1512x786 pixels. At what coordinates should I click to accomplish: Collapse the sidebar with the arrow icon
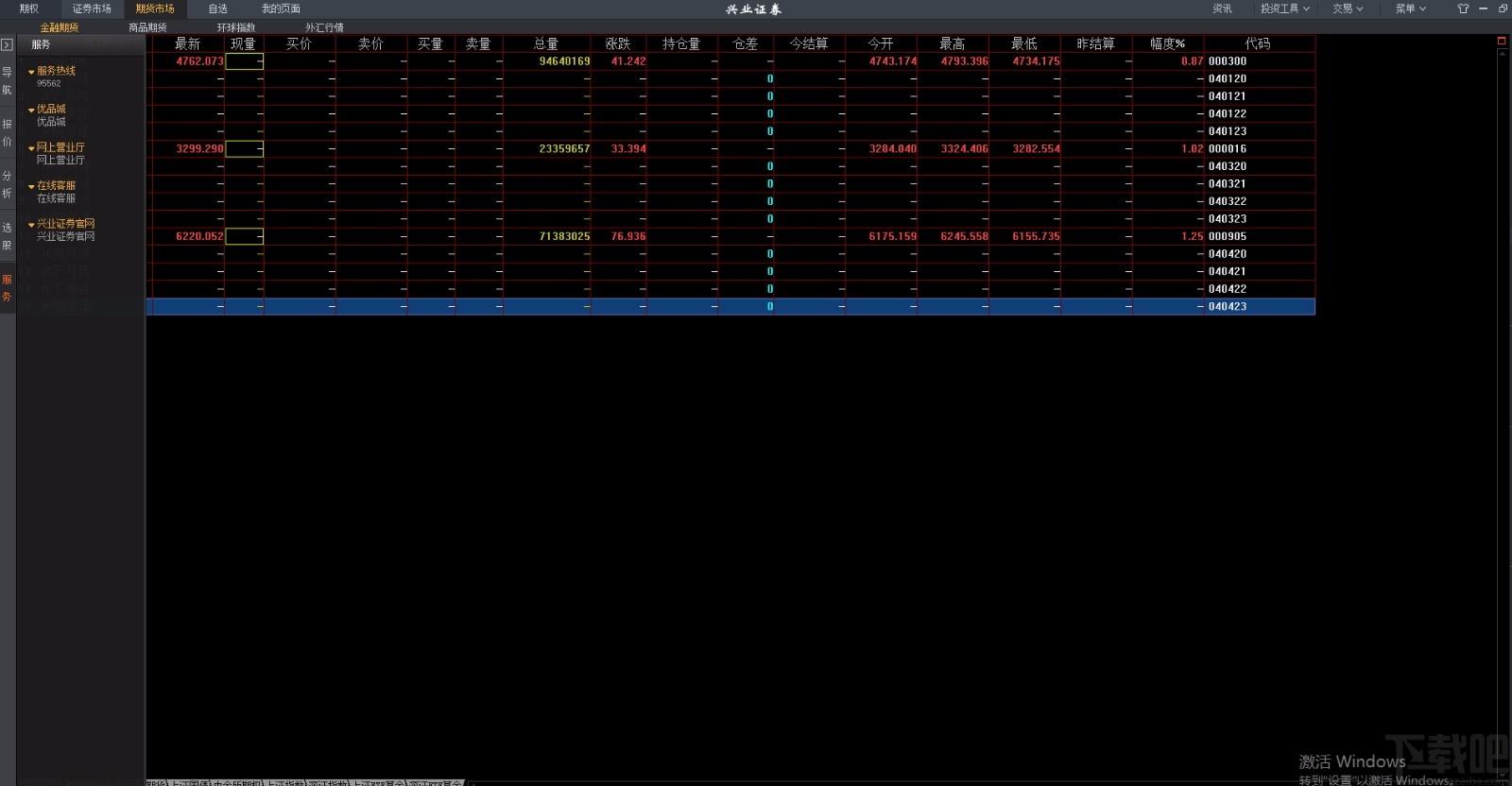click(7, 44)
